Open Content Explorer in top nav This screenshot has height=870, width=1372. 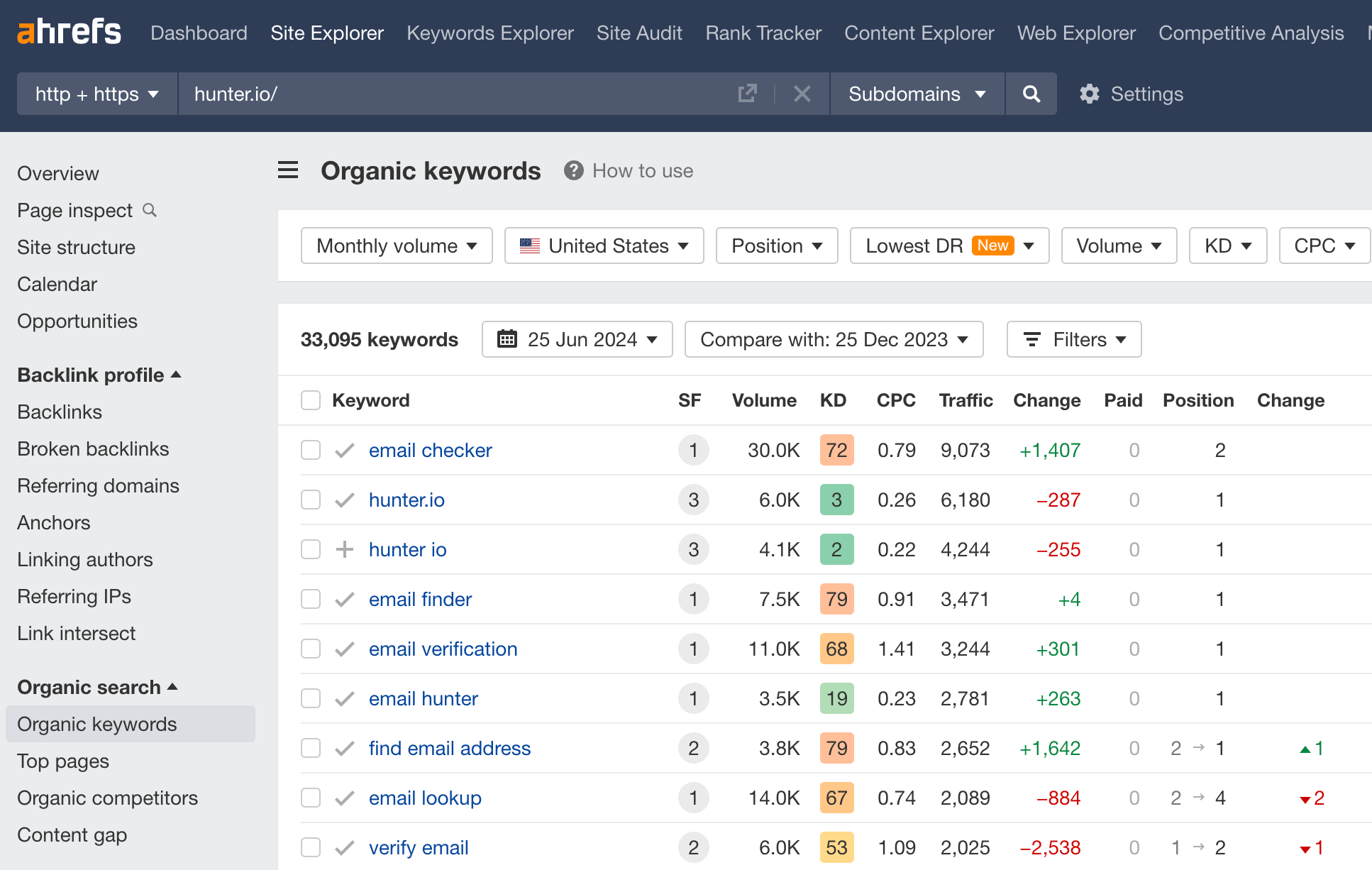pos(919,33)
